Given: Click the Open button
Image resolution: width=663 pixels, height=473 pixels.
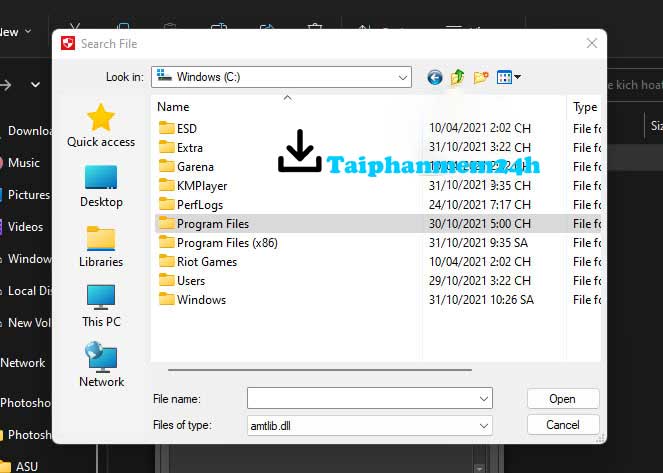Looking at the screenshot, I should point(563,399).
